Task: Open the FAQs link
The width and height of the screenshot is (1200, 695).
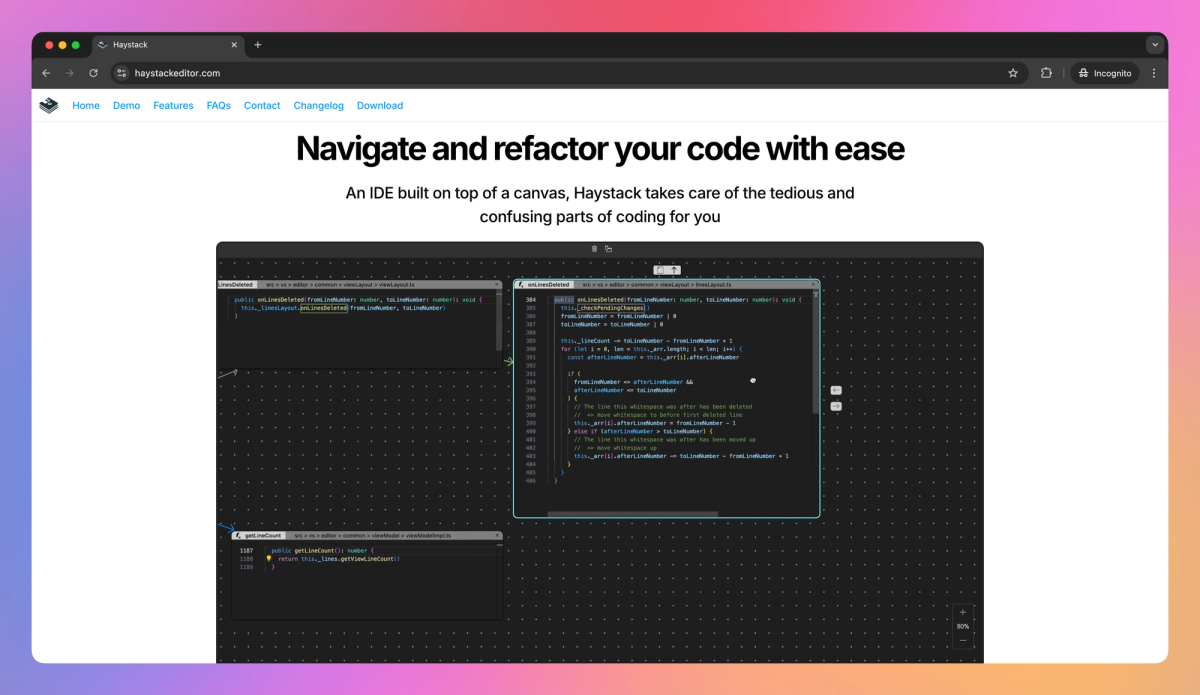Action: point(219,105)
